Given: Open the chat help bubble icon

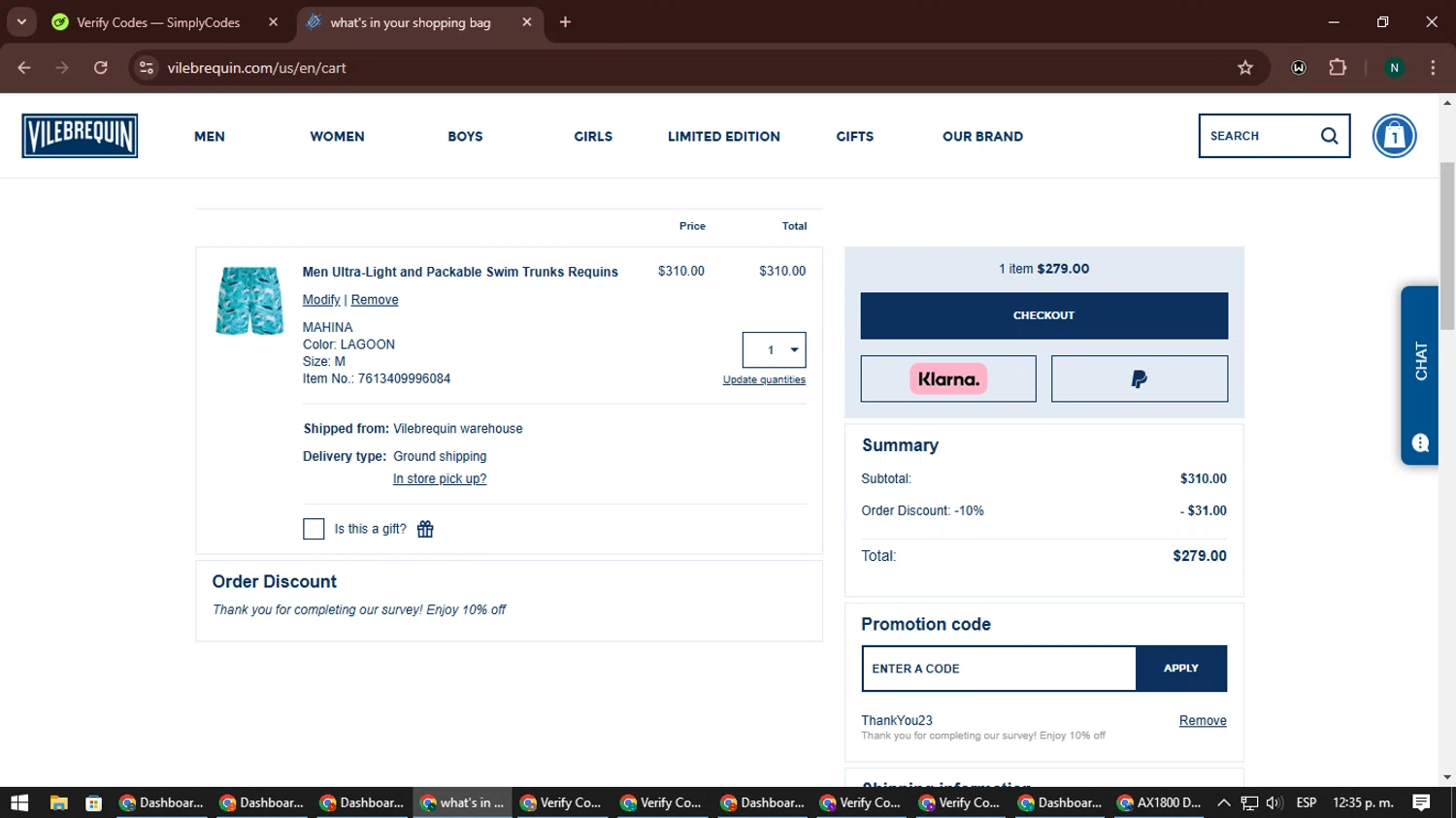Looking at the screenshot, I should (1420, 443).
